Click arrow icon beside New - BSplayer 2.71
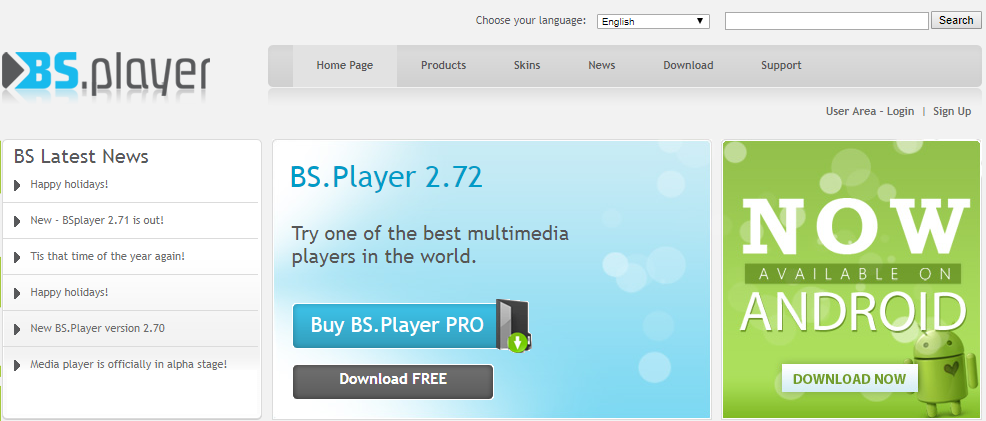986x421 pixels. [17, 221]
